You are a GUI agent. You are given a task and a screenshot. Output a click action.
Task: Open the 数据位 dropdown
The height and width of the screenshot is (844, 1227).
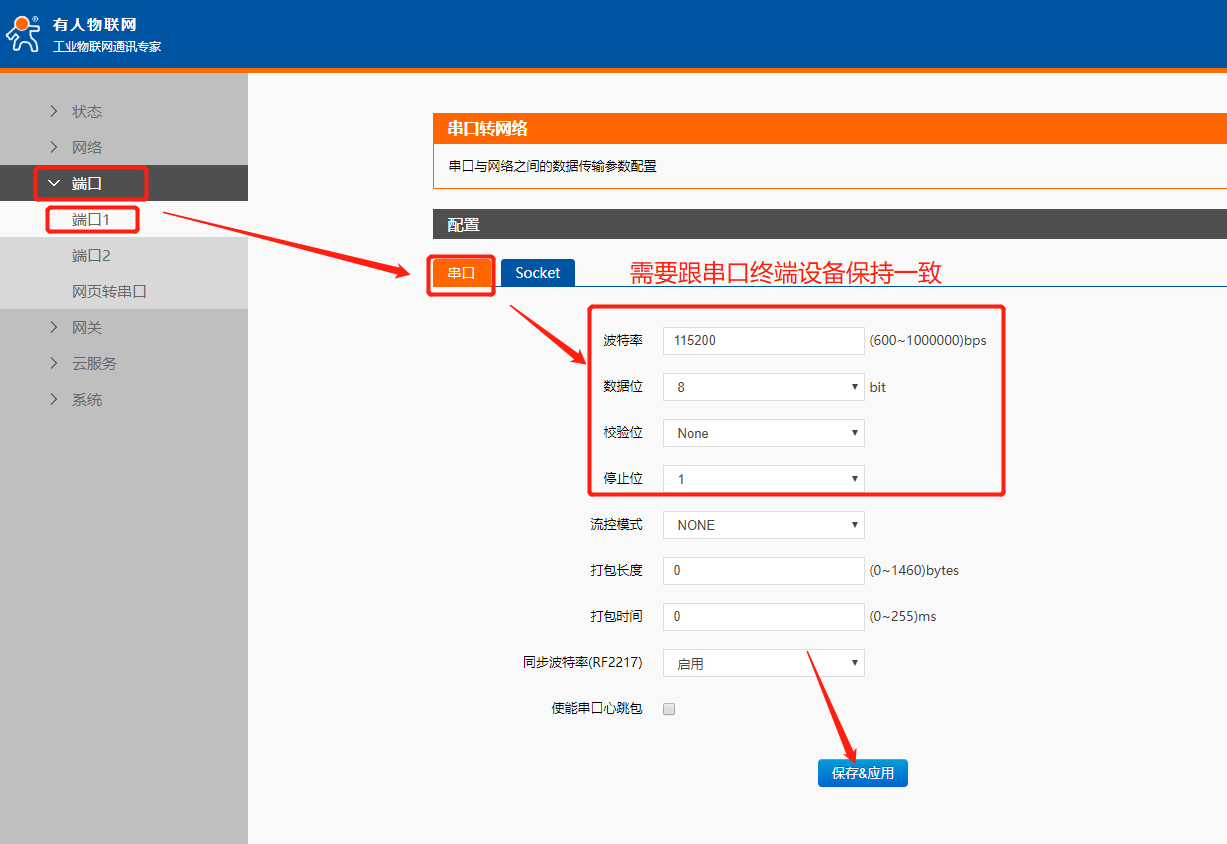tap(763, 387)
